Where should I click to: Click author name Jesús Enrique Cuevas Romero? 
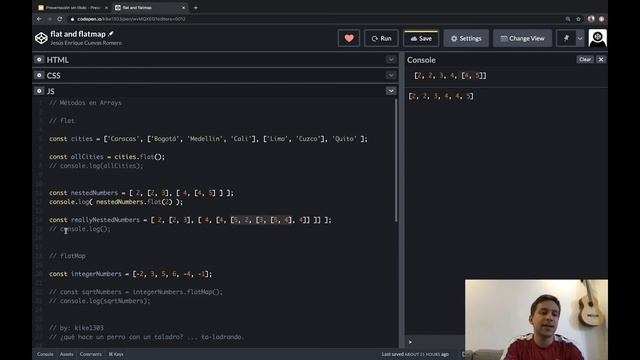coord(86,43)
